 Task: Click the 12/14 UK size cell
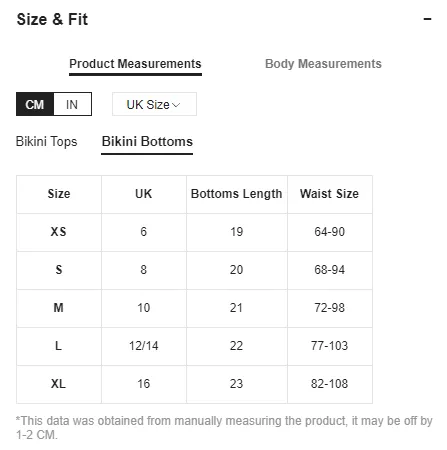144,346
